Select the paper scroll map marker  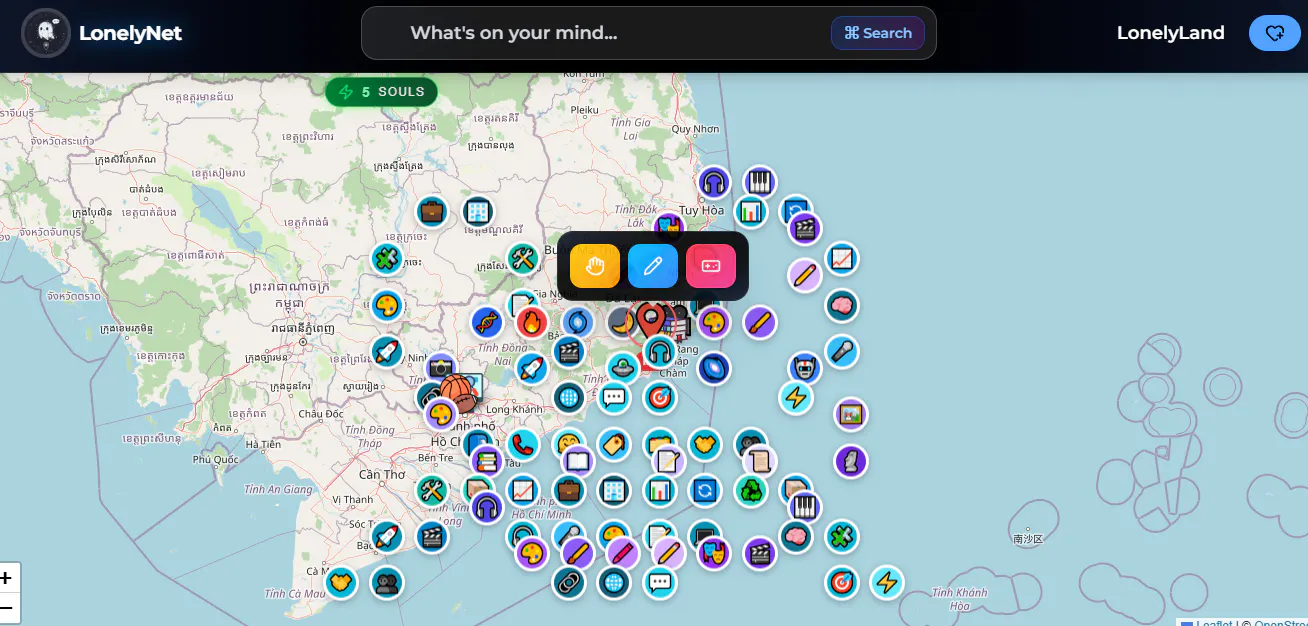click(760, 461)
